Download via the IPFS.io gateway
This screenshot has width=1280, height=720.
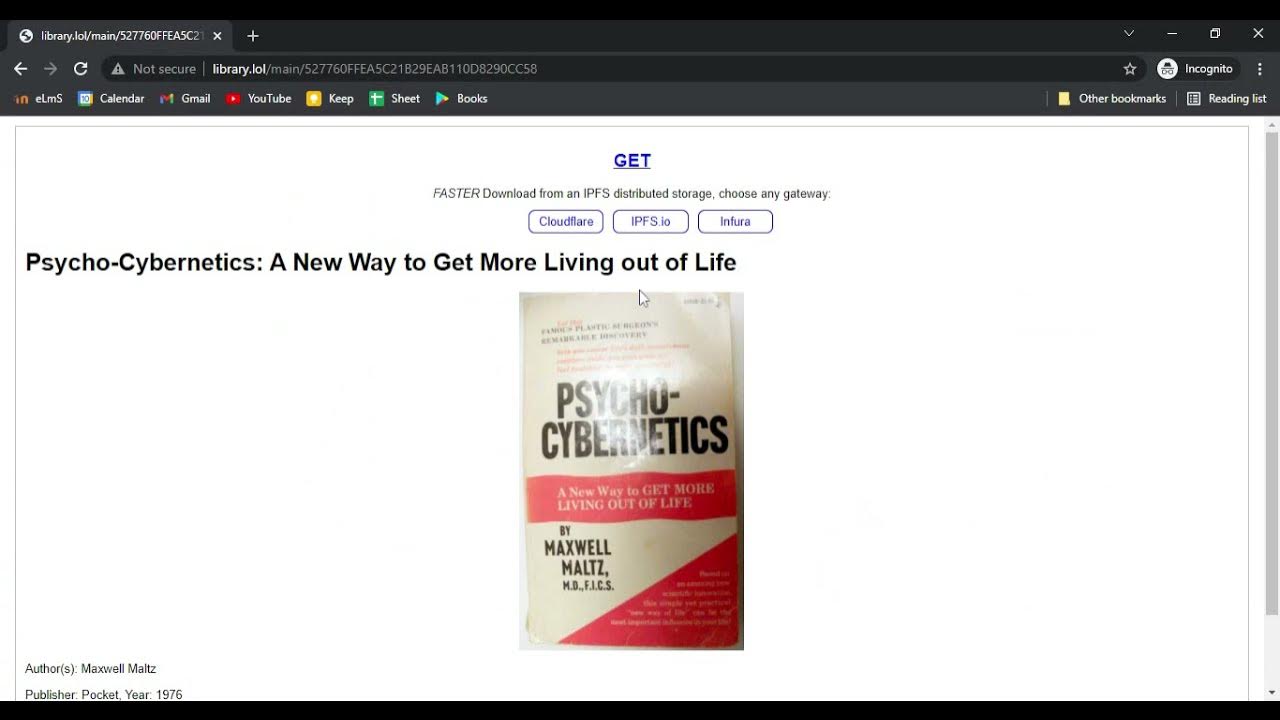pos(651,222)
